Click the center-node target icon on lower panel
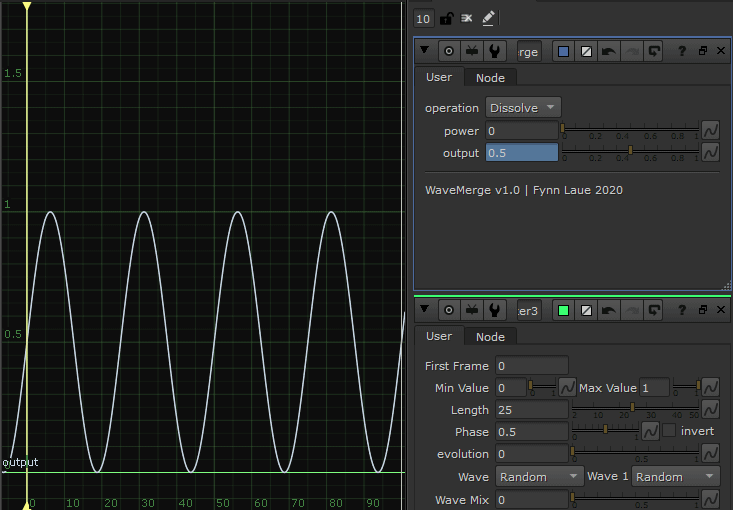 pos(449,311)
